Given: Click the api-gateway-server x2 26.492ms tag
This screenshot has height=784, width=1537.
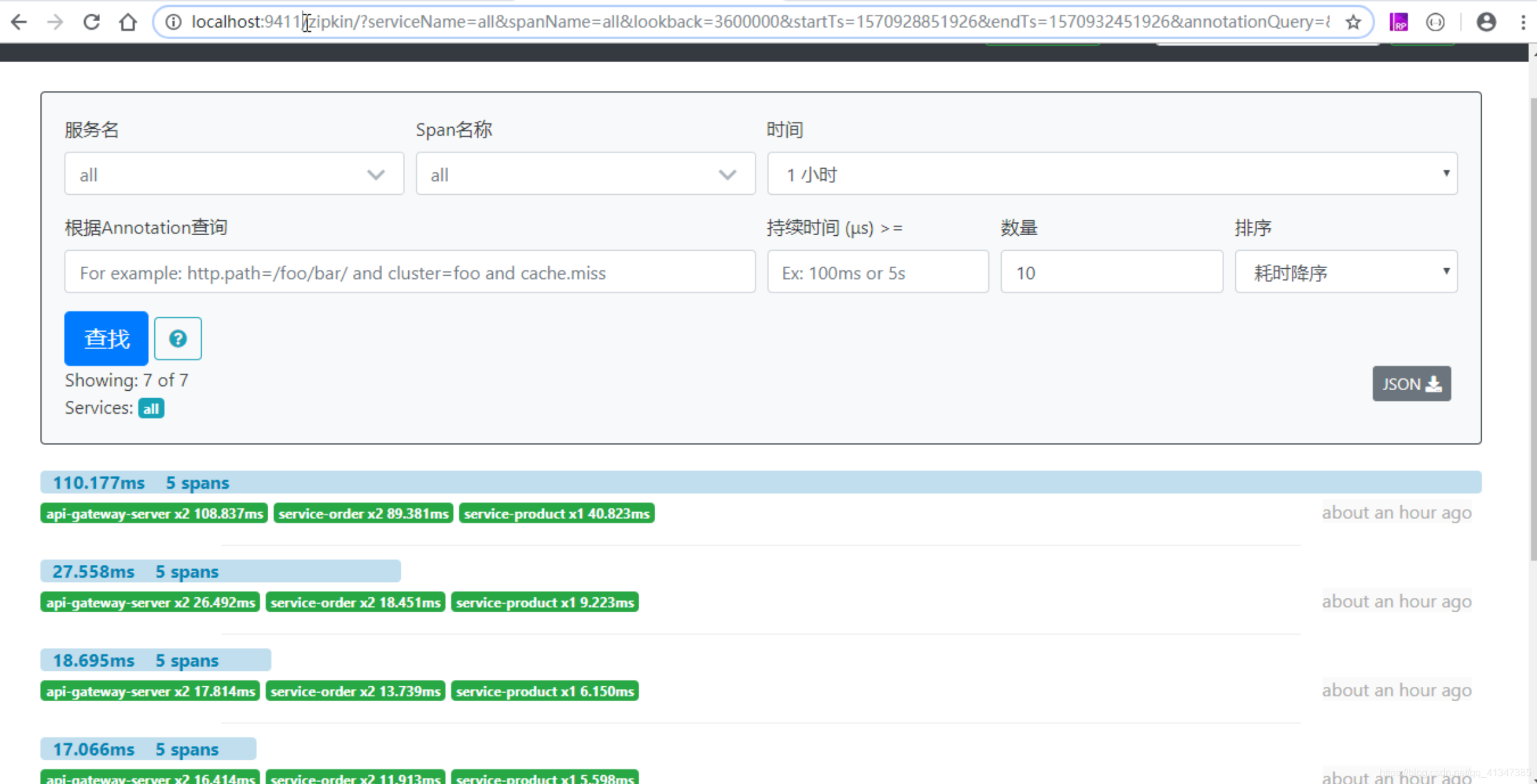Looking at the screenshot, I should pyautogui.click(x=150, y=602).
